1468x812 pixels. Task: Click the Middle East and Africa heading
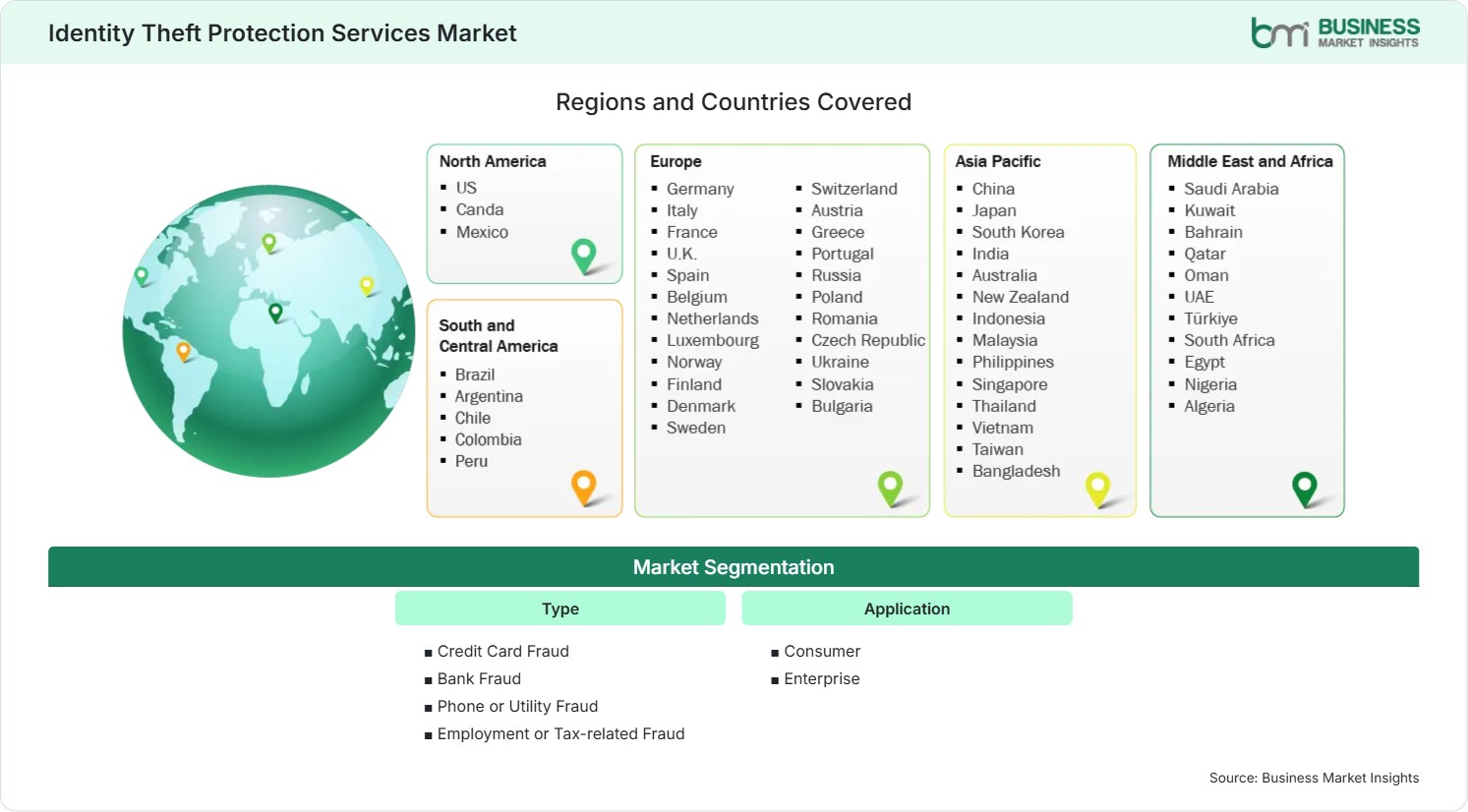pyautogui.click(x=1250, y=161)
